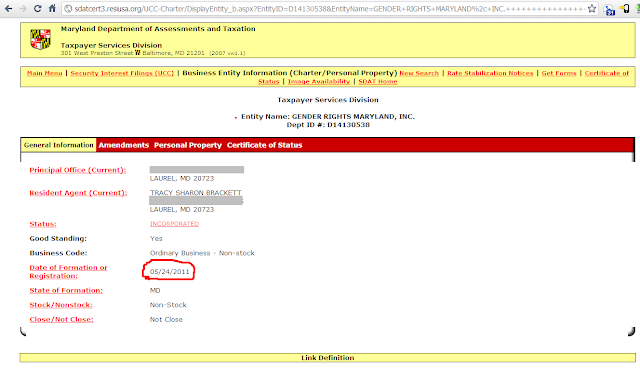Open Rate Stabilization Notices link
640x368 pixels.
(490, 73)
